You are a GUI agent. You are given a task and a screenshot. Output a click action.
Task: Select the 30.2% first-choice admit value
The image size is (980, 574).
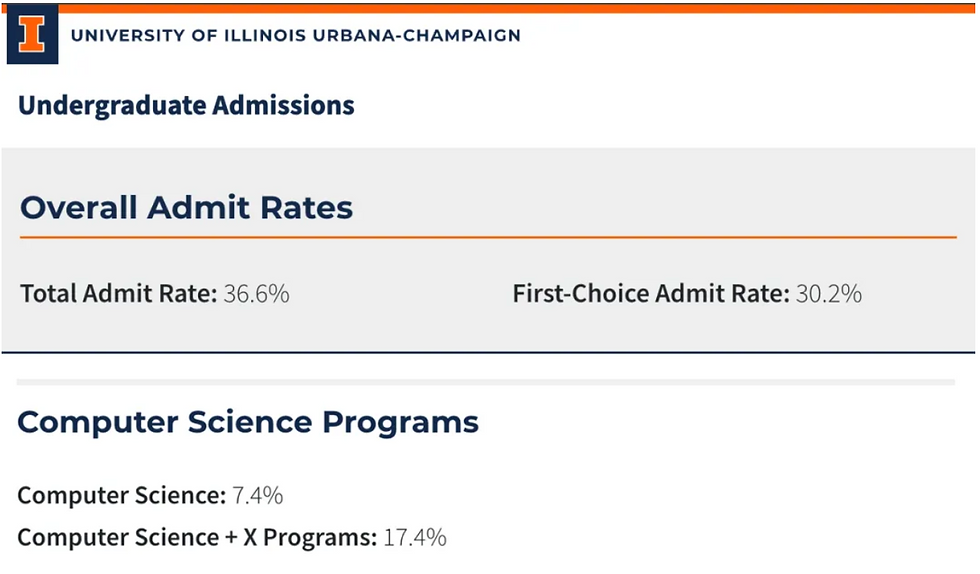pos(829,293)
